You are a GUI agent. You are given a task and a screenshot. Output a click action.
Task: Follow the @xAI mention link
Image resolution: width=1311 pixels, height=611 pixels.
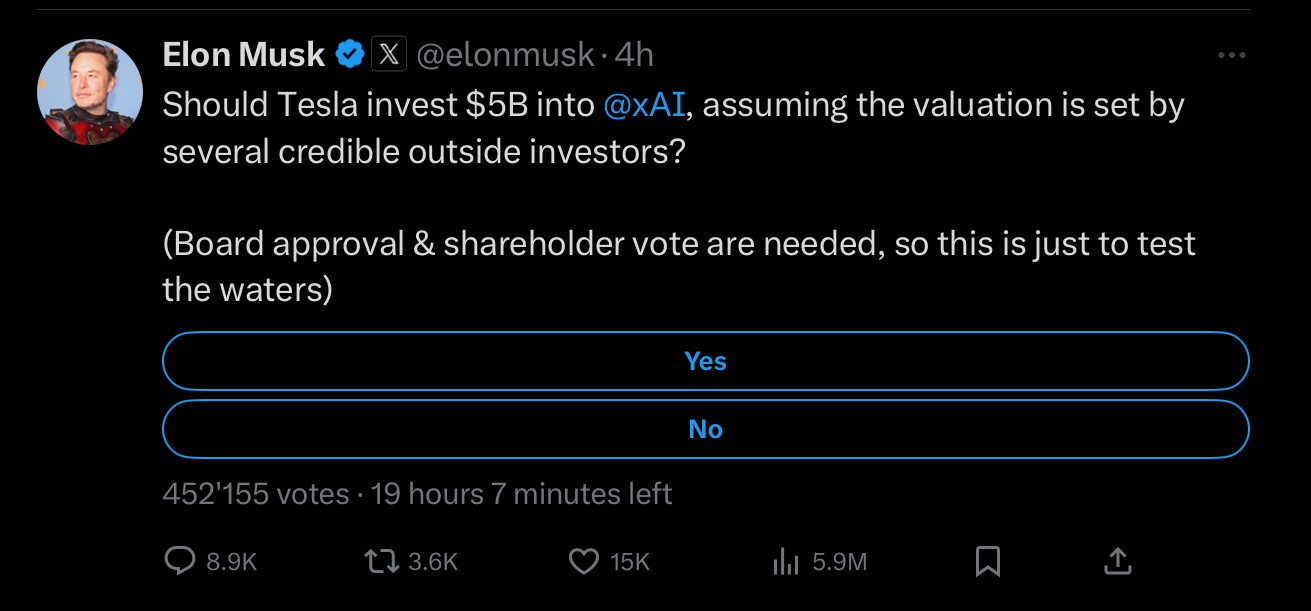point(645,105)
